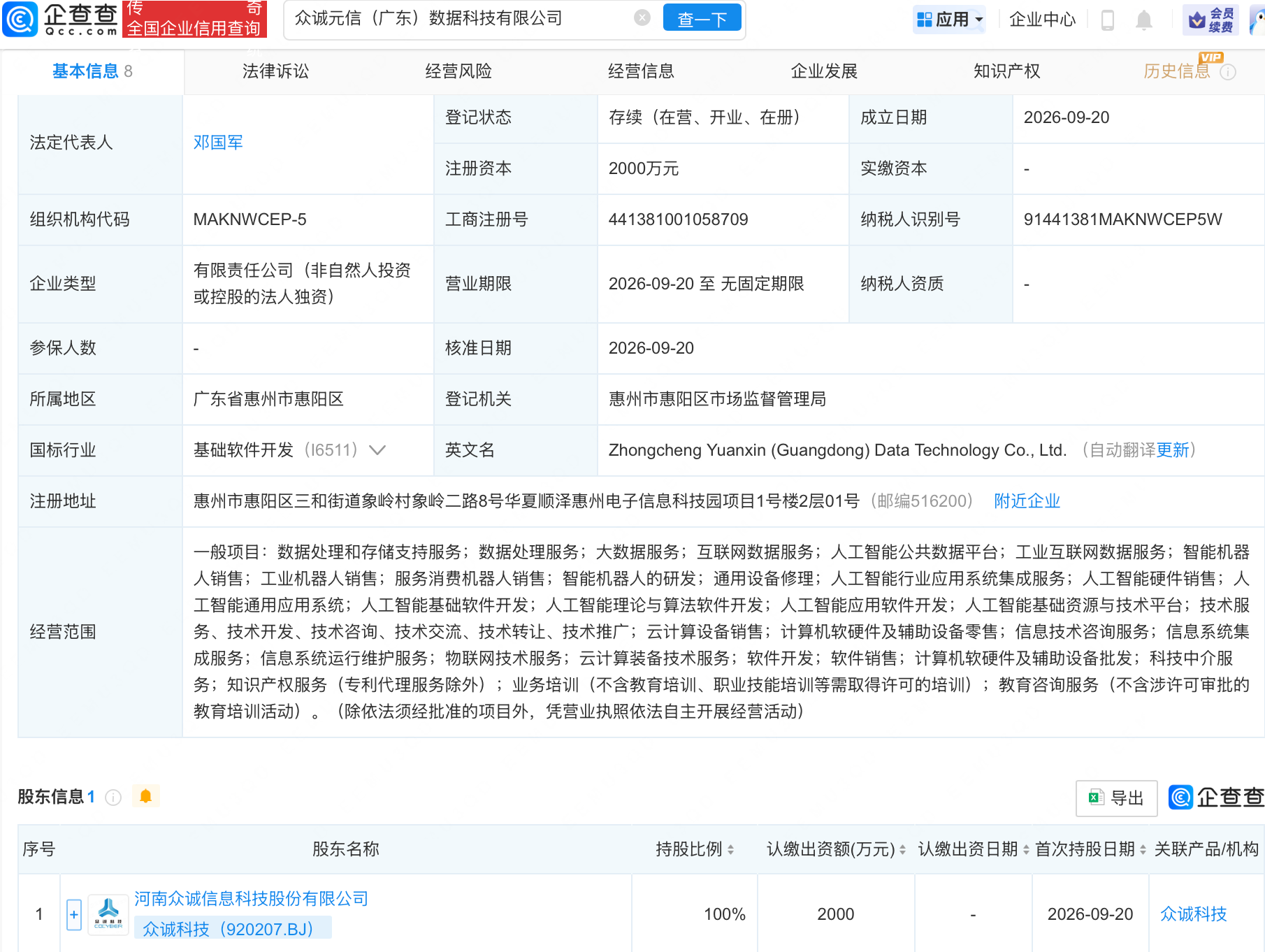1265x952 pixels.
Task: Click the info icon beside 历史信息
Action: point(1228,72)
